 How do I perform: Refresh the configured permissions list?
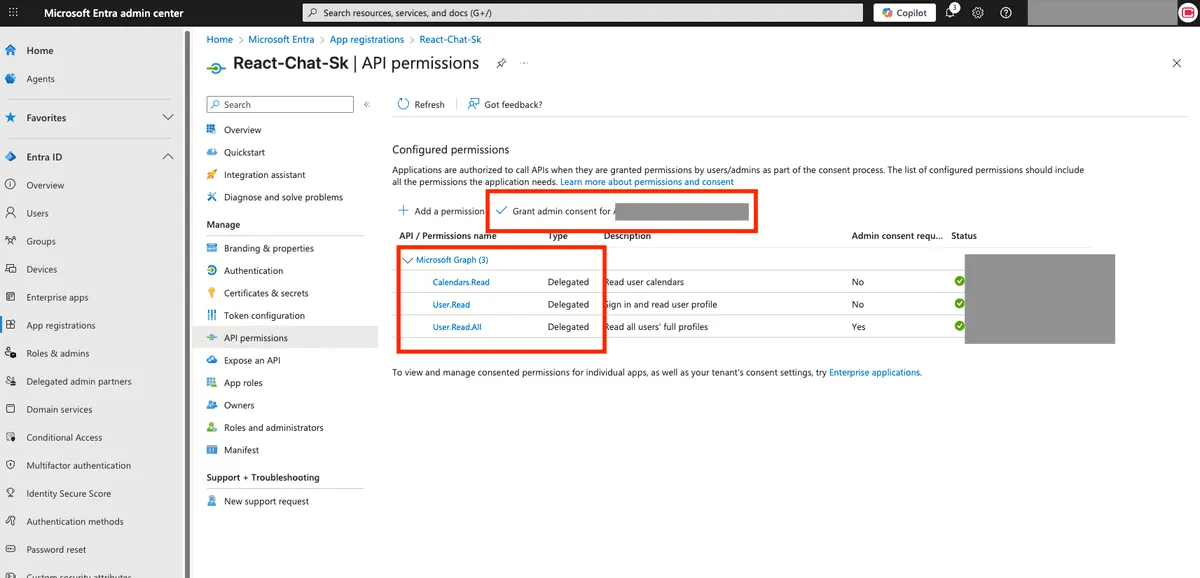(420, 104)
